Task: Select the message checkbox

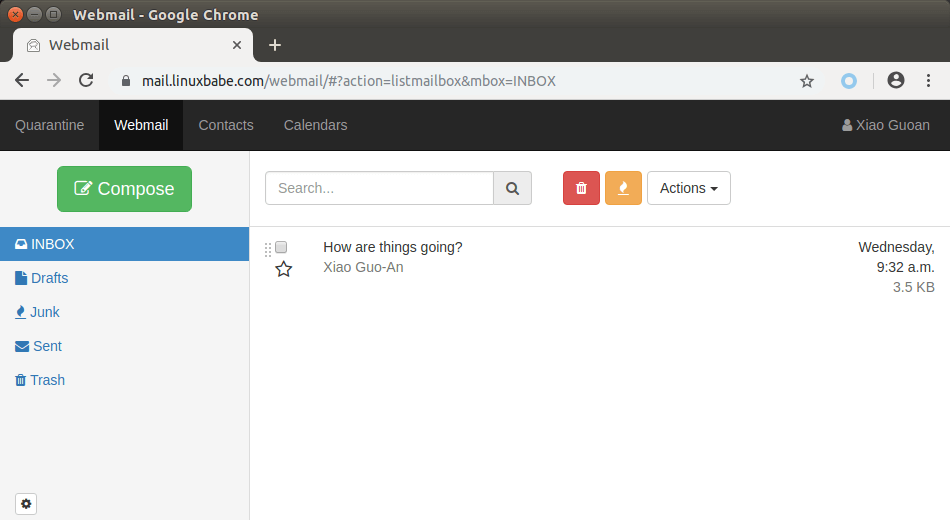Action: 281,247
